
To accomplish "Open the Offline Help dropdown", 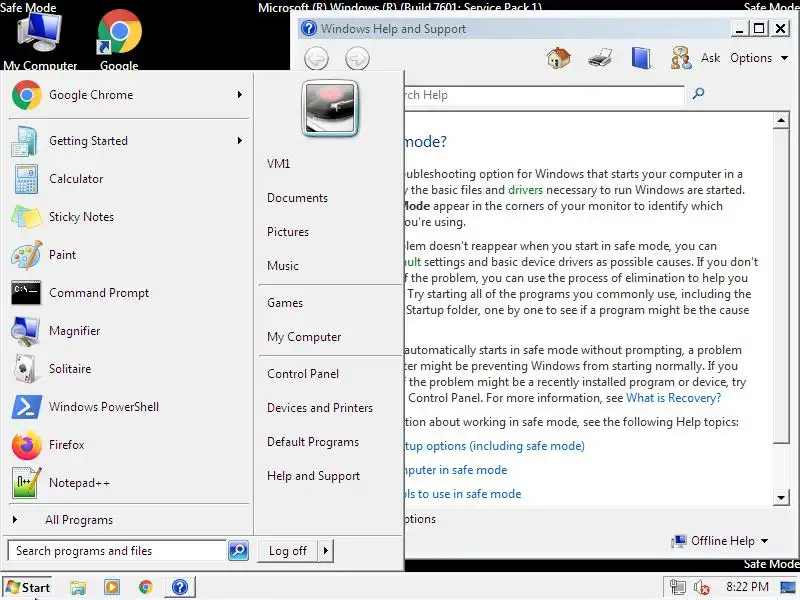I will point(720,541).
